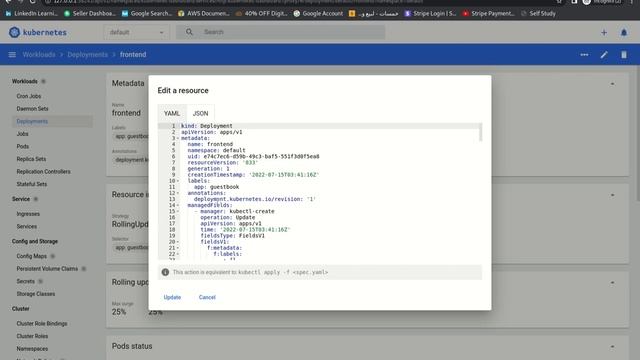Place cursor on 'kind: Deployment' line

(207, 126)
